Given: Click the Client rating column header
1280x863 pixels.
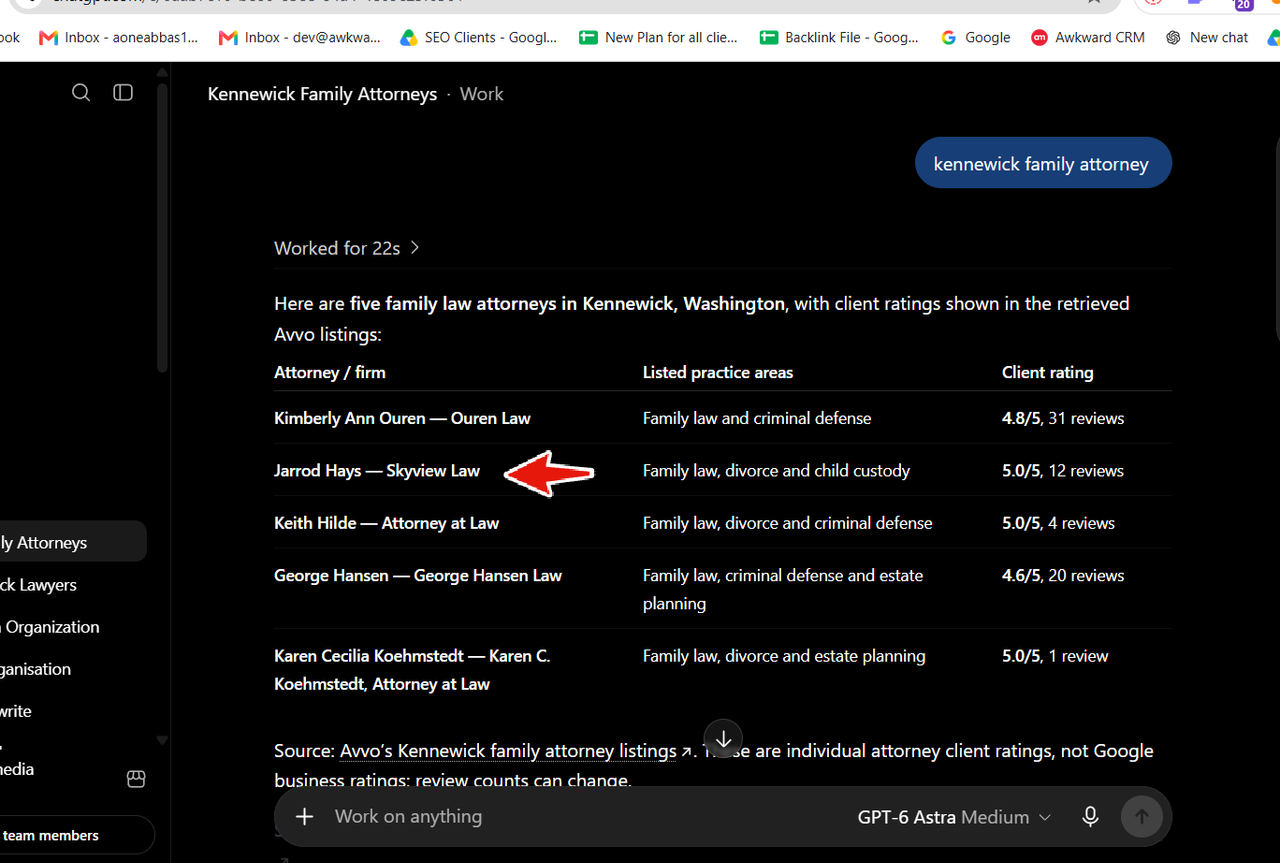Looking at the screenshot, I should 1048,372.
